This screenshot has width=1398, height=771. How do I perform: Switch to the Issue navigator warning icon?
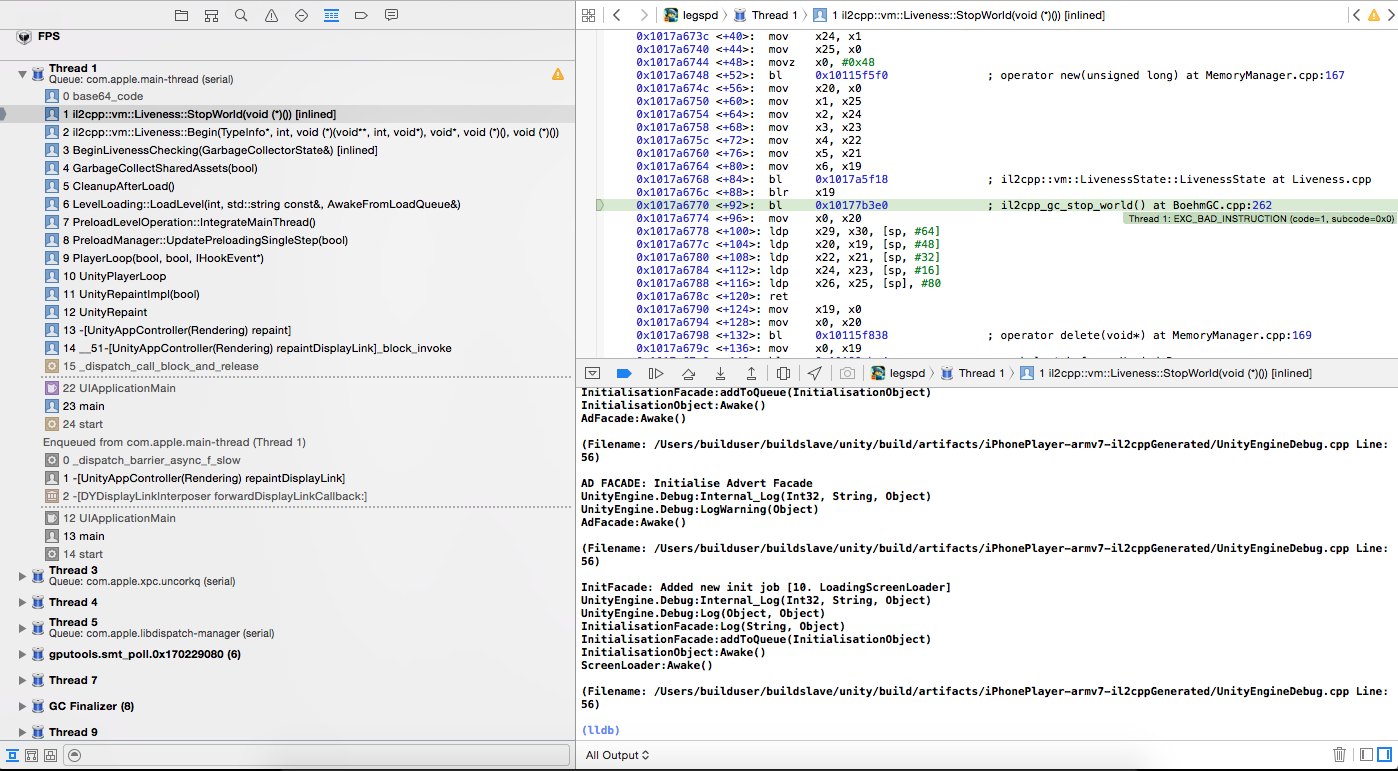(x=271, y=16)
